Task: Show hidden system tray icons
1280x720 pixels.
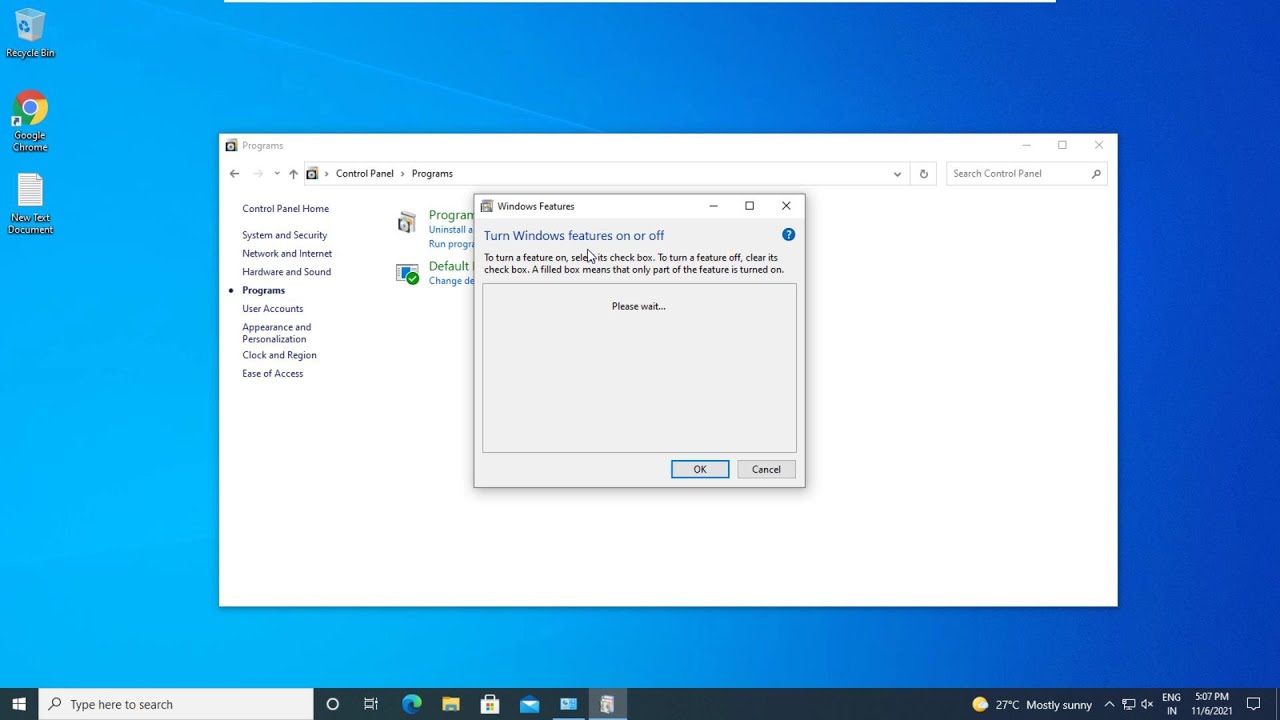Action: pyautogui.click(x=1109, y=704)
